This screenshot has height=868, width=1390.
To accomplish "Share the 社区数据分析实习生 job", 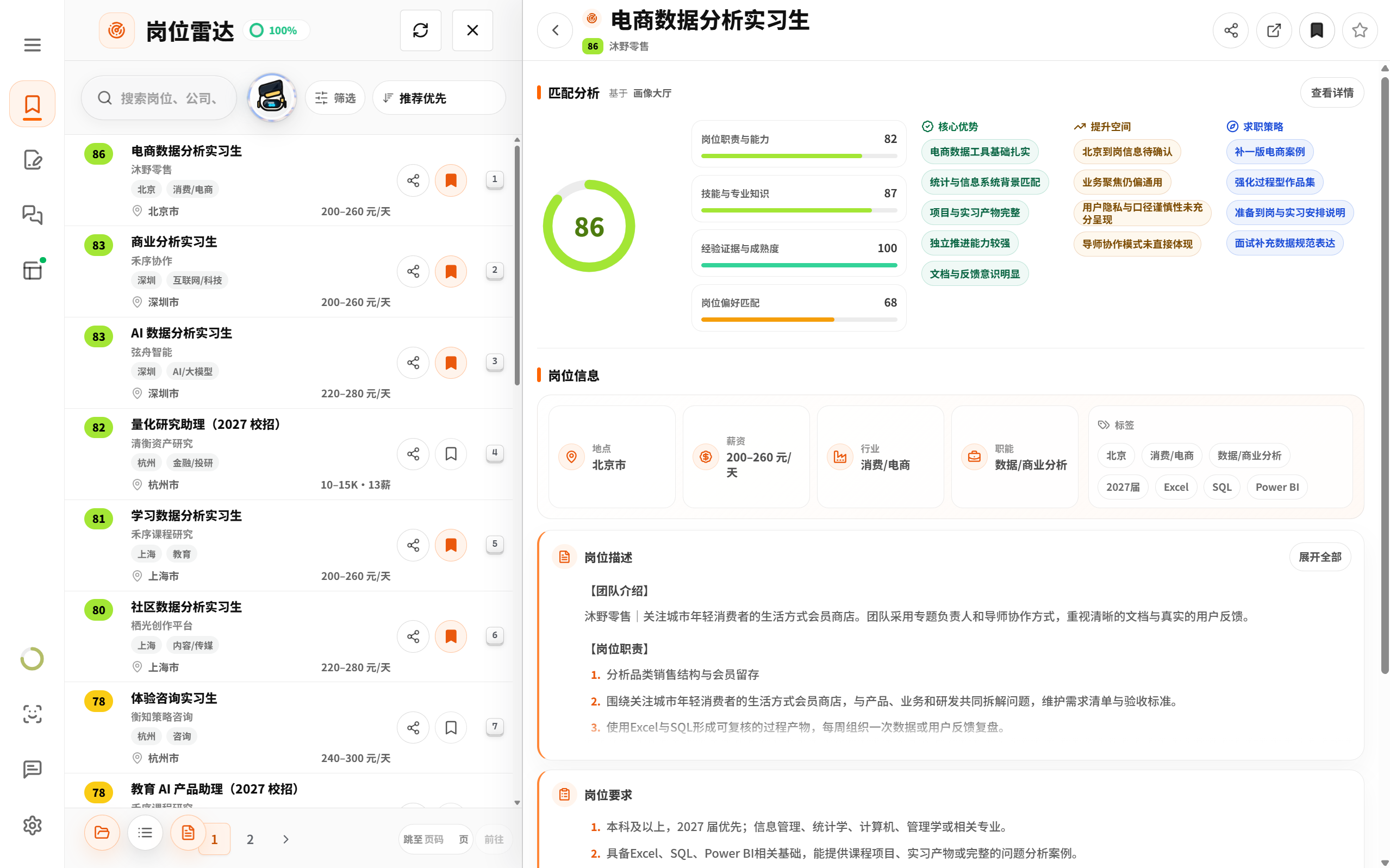I will (x=413, y=636).
